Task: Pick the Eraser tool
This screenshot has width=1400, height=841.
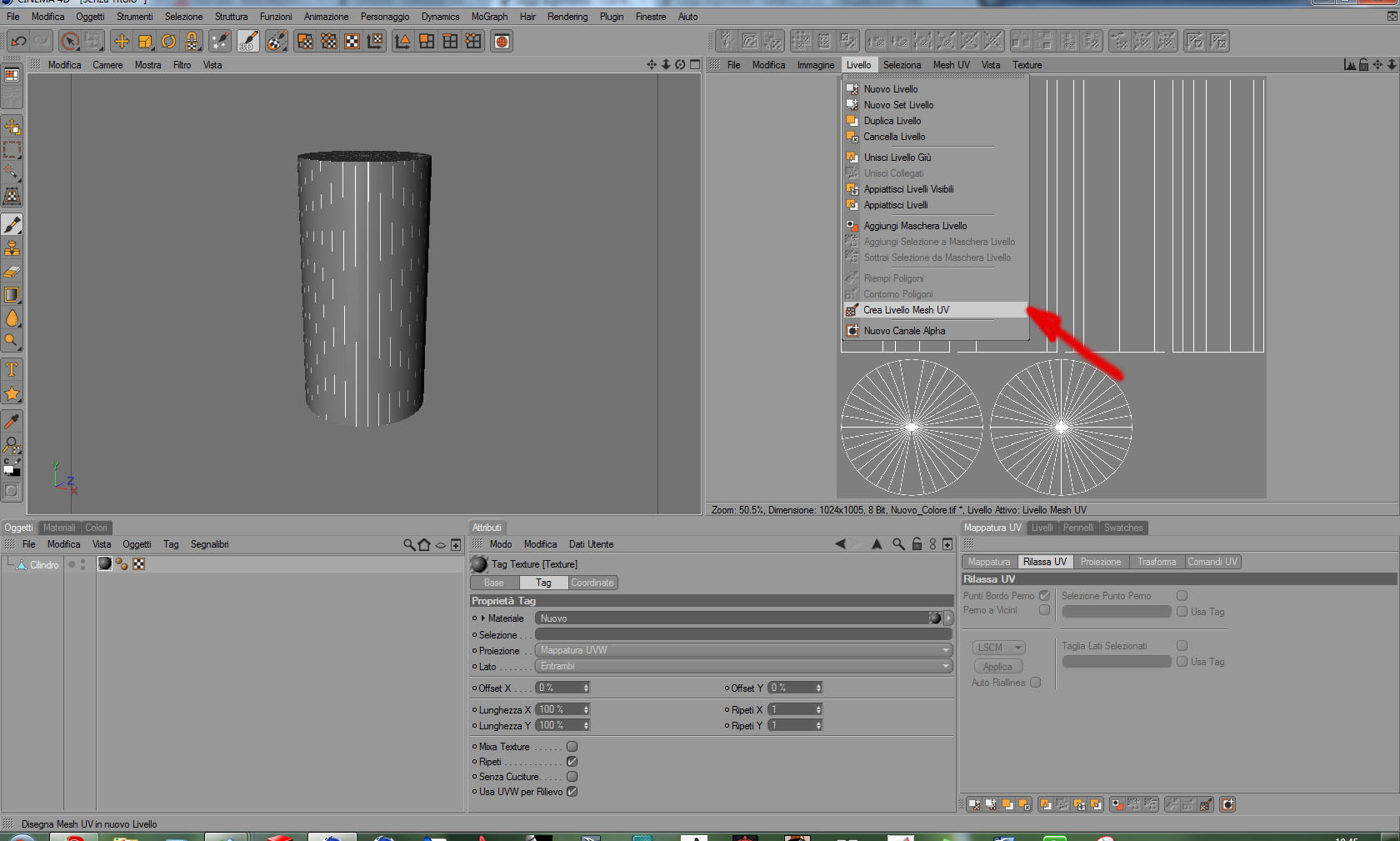Action: click(12, 272)
